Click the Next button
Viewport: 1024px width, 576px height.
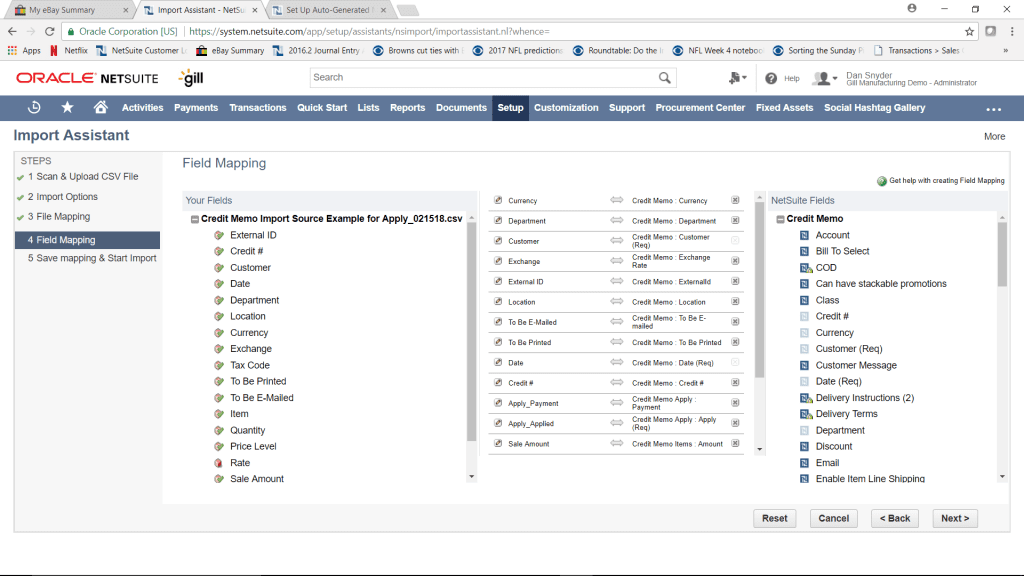(954, 518)
